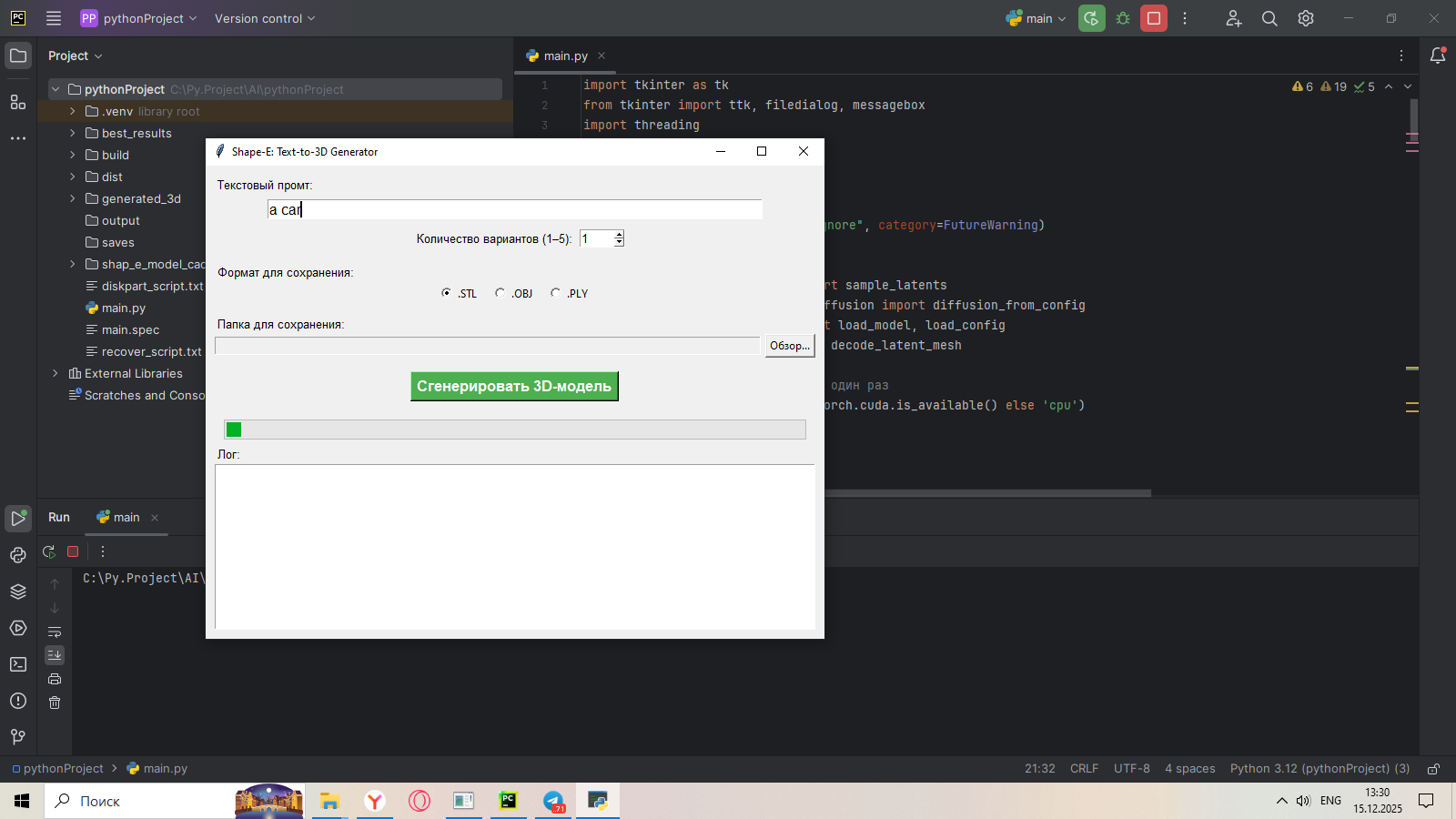Open the main run configuration dropdown
Viewport: 1456px width, 819px height.
pos(1036,18)
